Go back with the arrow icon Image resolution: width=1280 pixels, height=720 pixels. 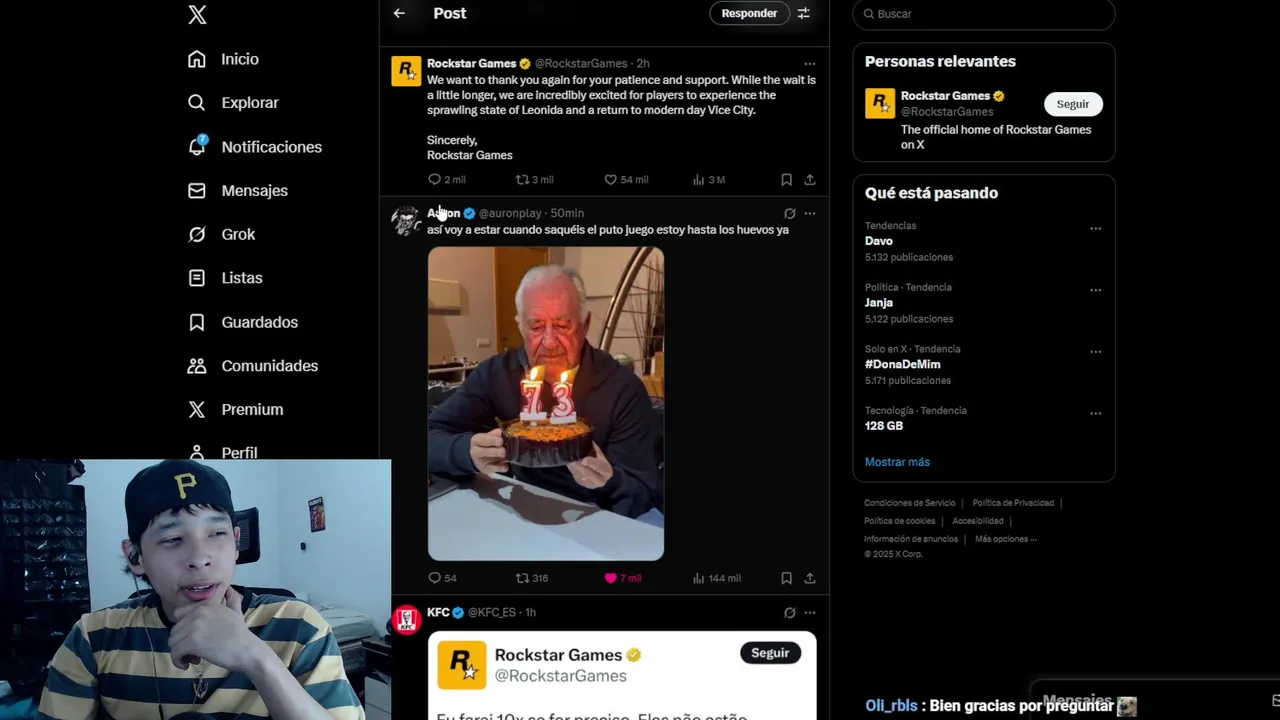click(x=399, y=13)
